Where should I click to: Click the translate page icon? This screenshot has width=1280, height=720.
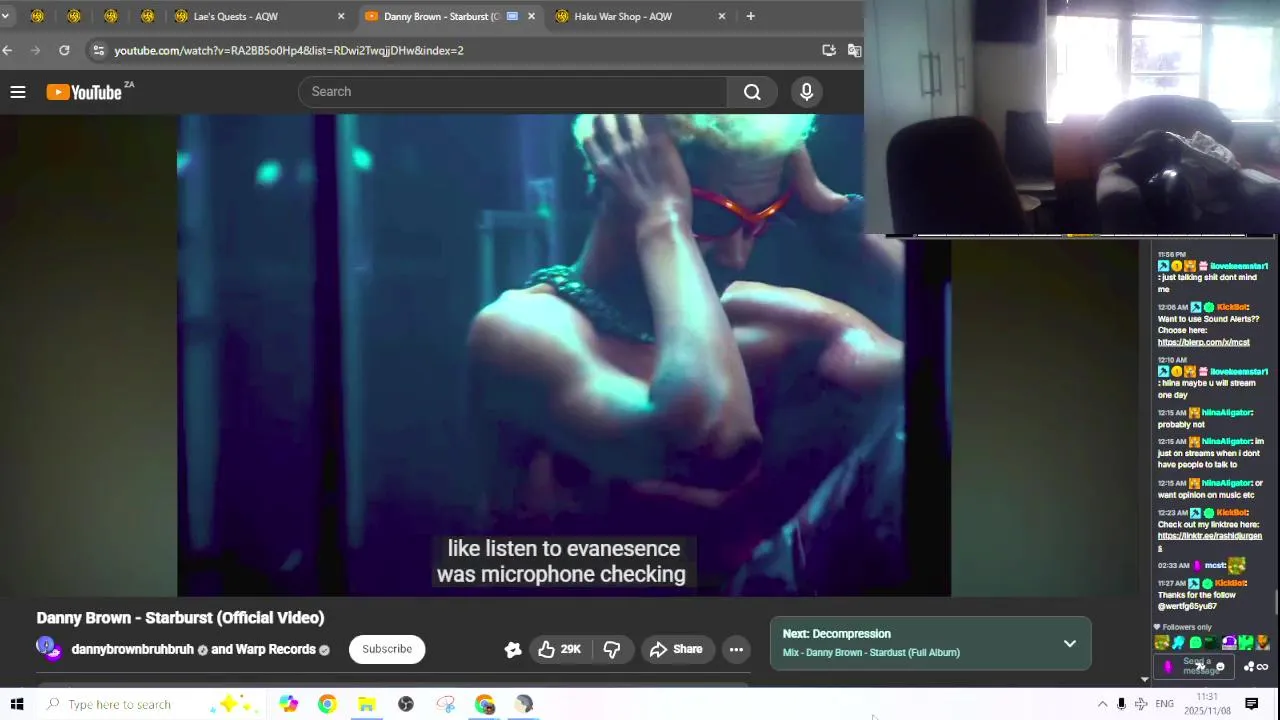[x=854, y=50]
